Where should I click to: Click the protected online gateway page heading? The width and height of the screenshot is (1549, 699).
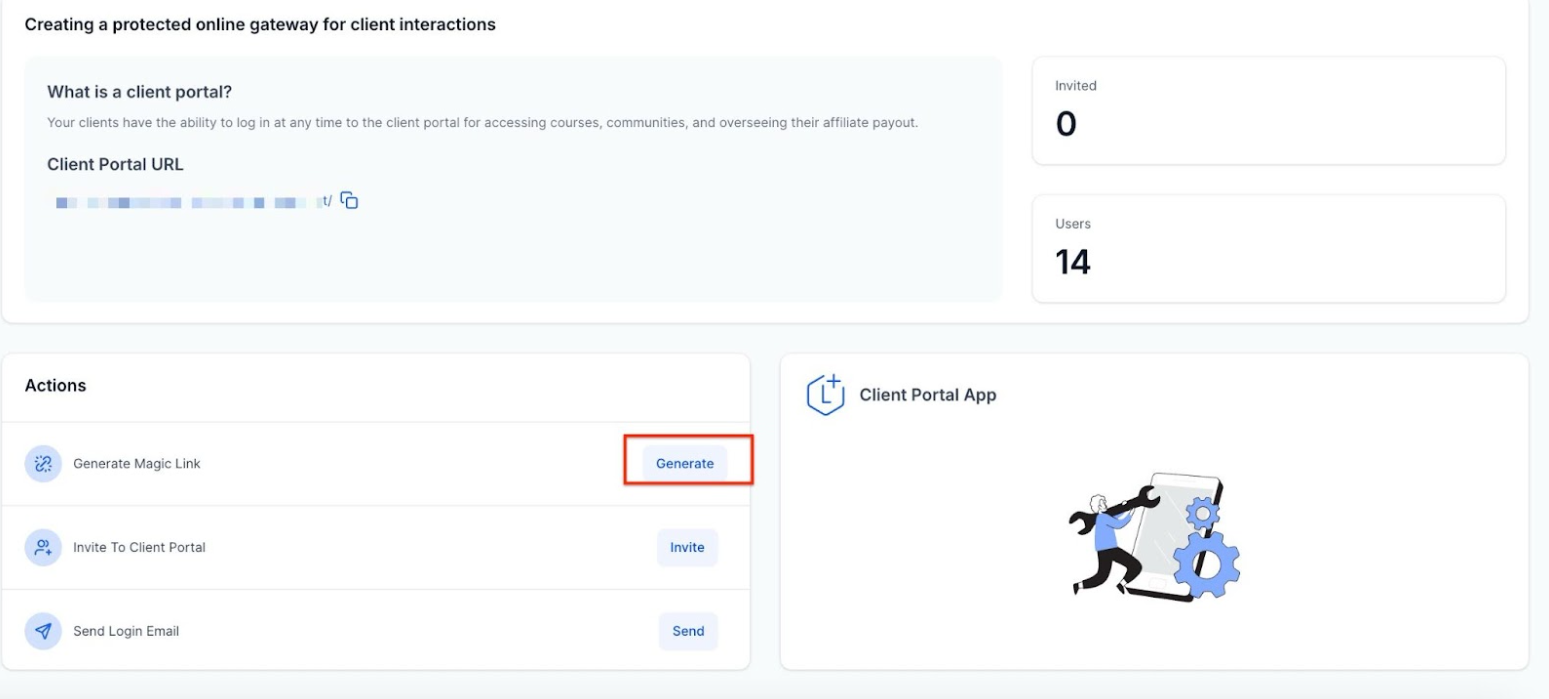click(x=260, y=24)
